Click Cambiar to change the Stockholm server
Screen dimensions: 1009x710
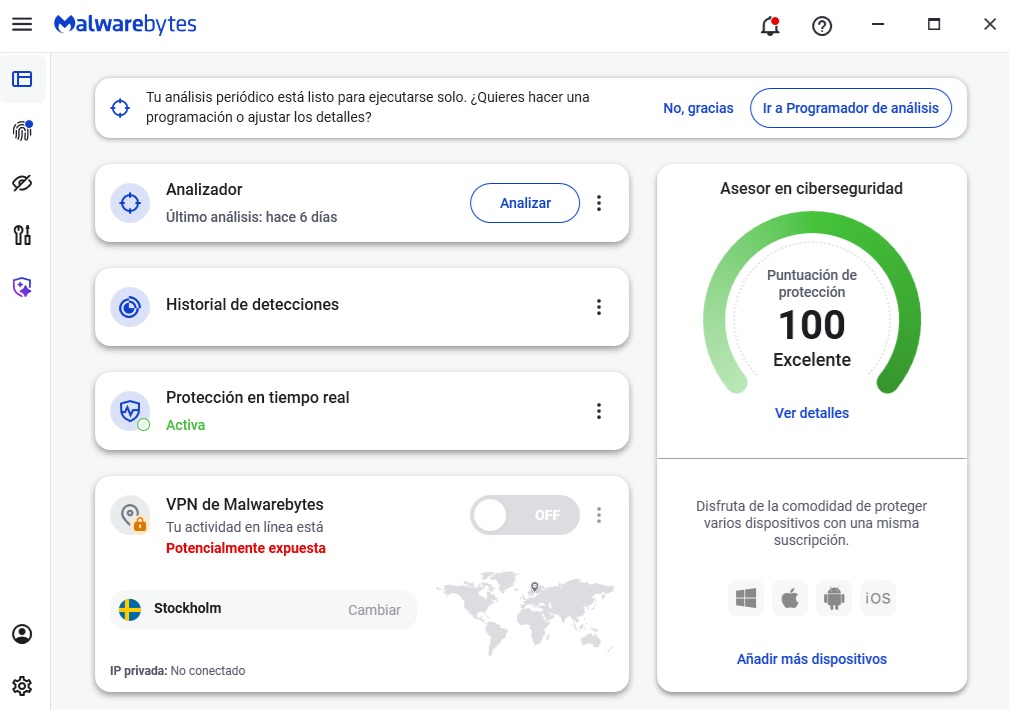[375, 609]
